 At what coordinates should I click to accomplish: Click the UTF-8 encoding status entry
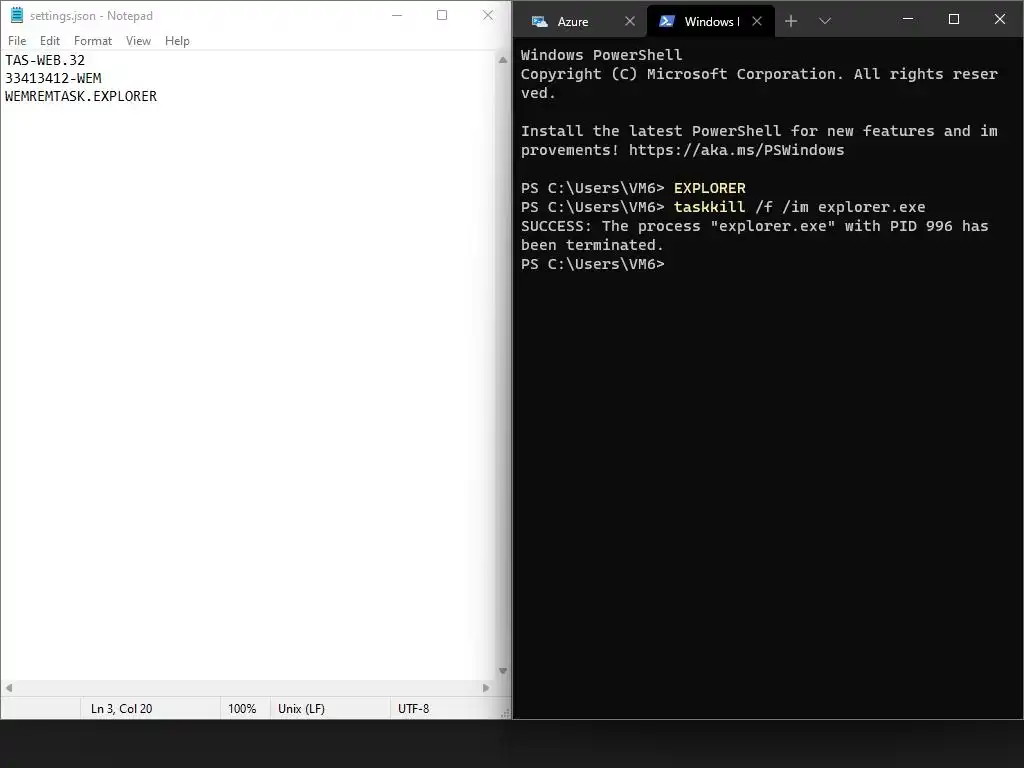[413, 709]
